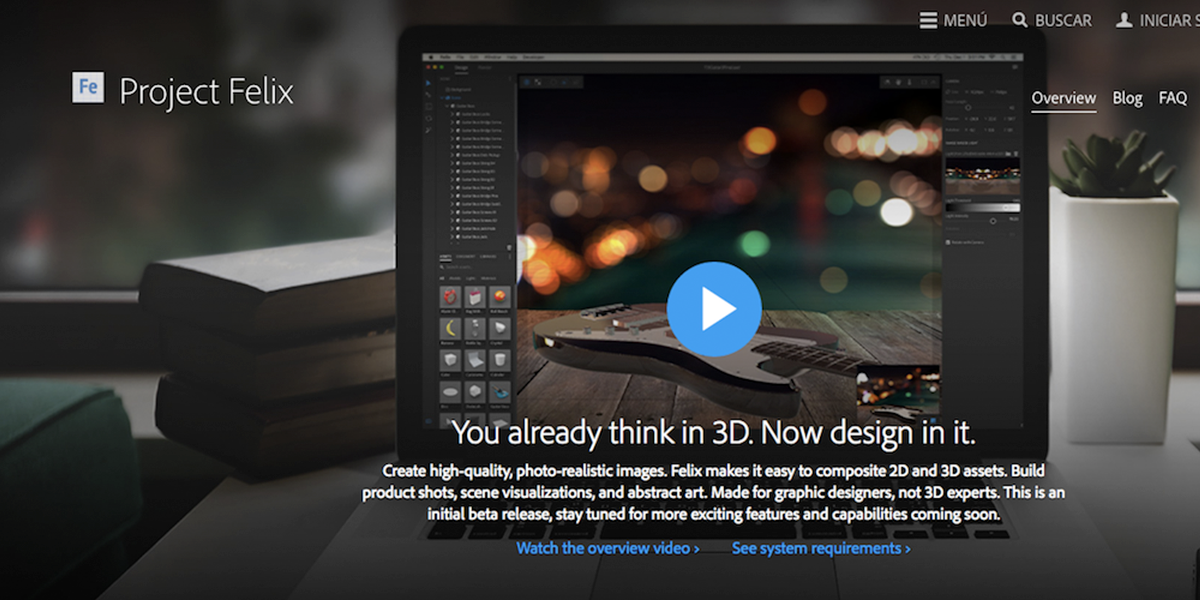Go to the FAQ tab
The image size is (1200, 600).
pyautogui.click(x=1173, y=98)
